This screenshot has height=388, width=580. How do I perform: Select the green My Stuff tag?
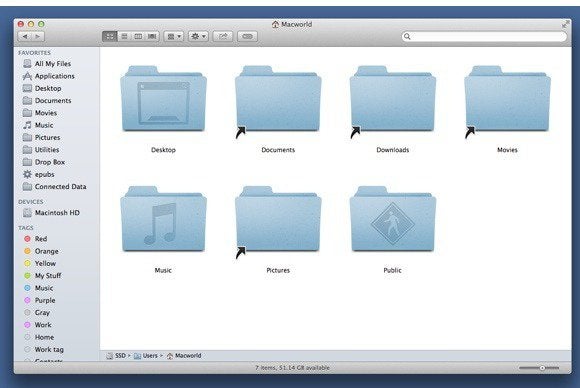43,276
